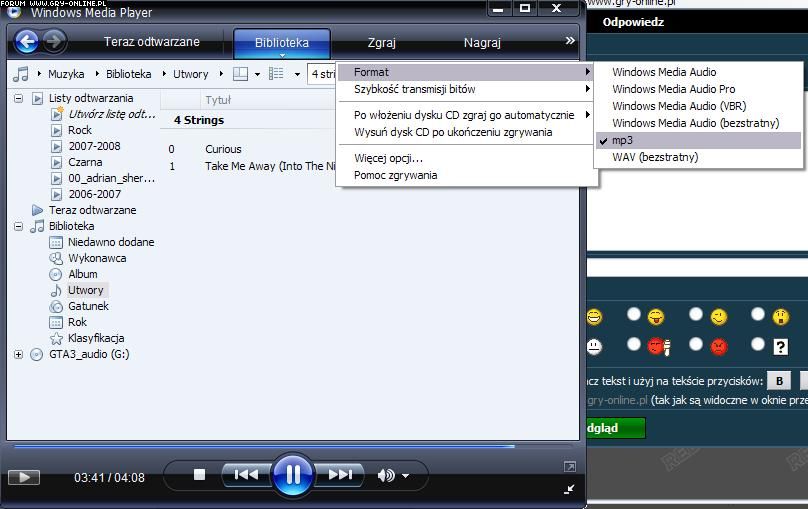Go back with the blue Back arrow
This screenshot has width=808, height=509.
27,41
